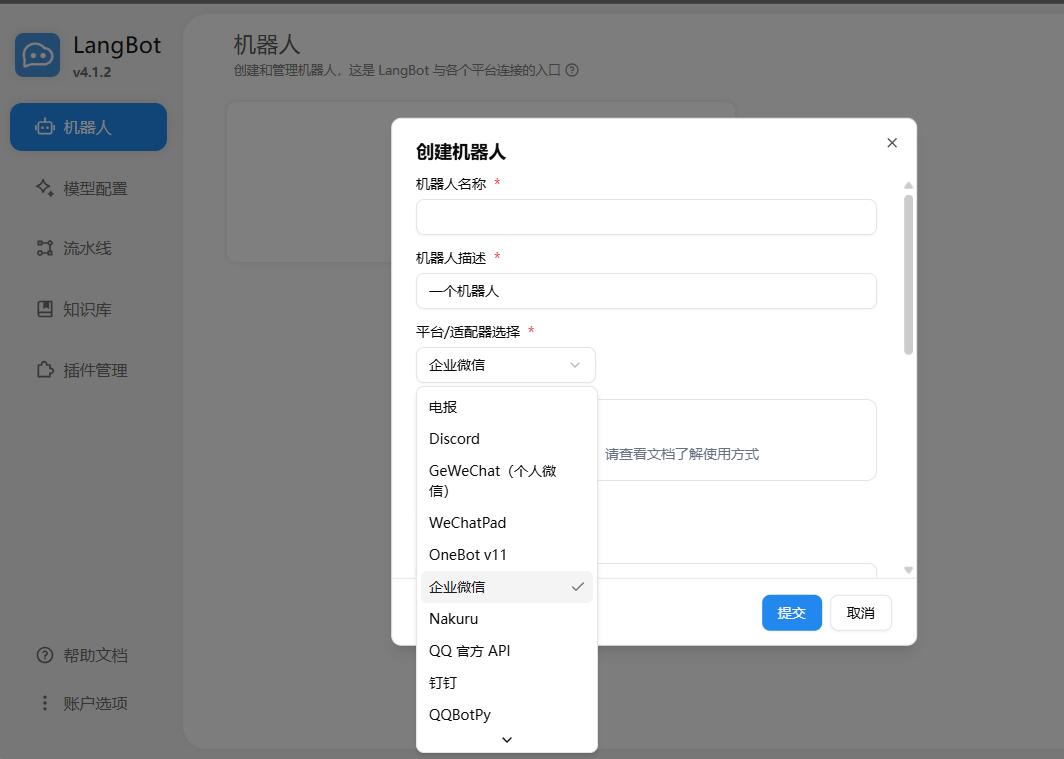1064x759 pixels.
Task: Click the help circle icon after page description
Action: (x=572, y=70)
